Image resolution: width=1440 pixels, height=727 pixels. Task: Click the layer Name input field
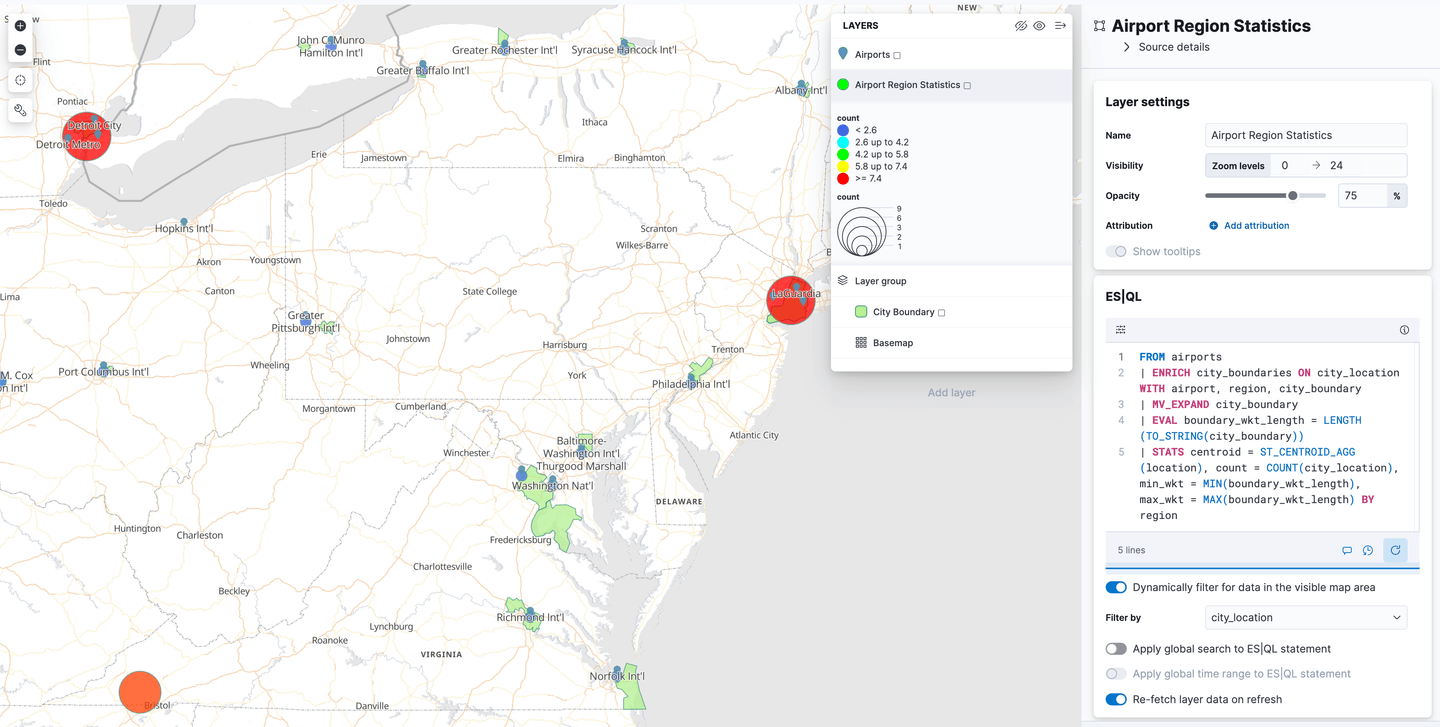click(1305, 134)
